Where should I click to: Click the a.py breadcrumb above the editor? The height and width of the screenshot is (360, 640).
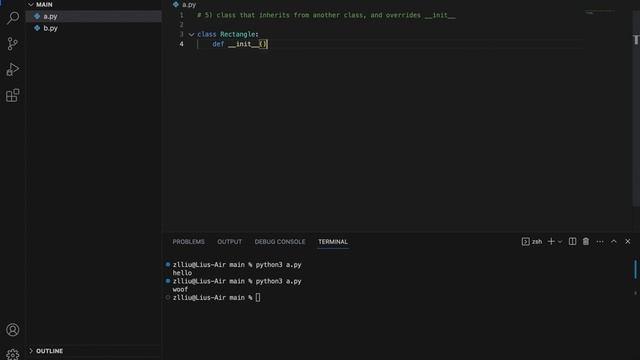click(189, 4)
